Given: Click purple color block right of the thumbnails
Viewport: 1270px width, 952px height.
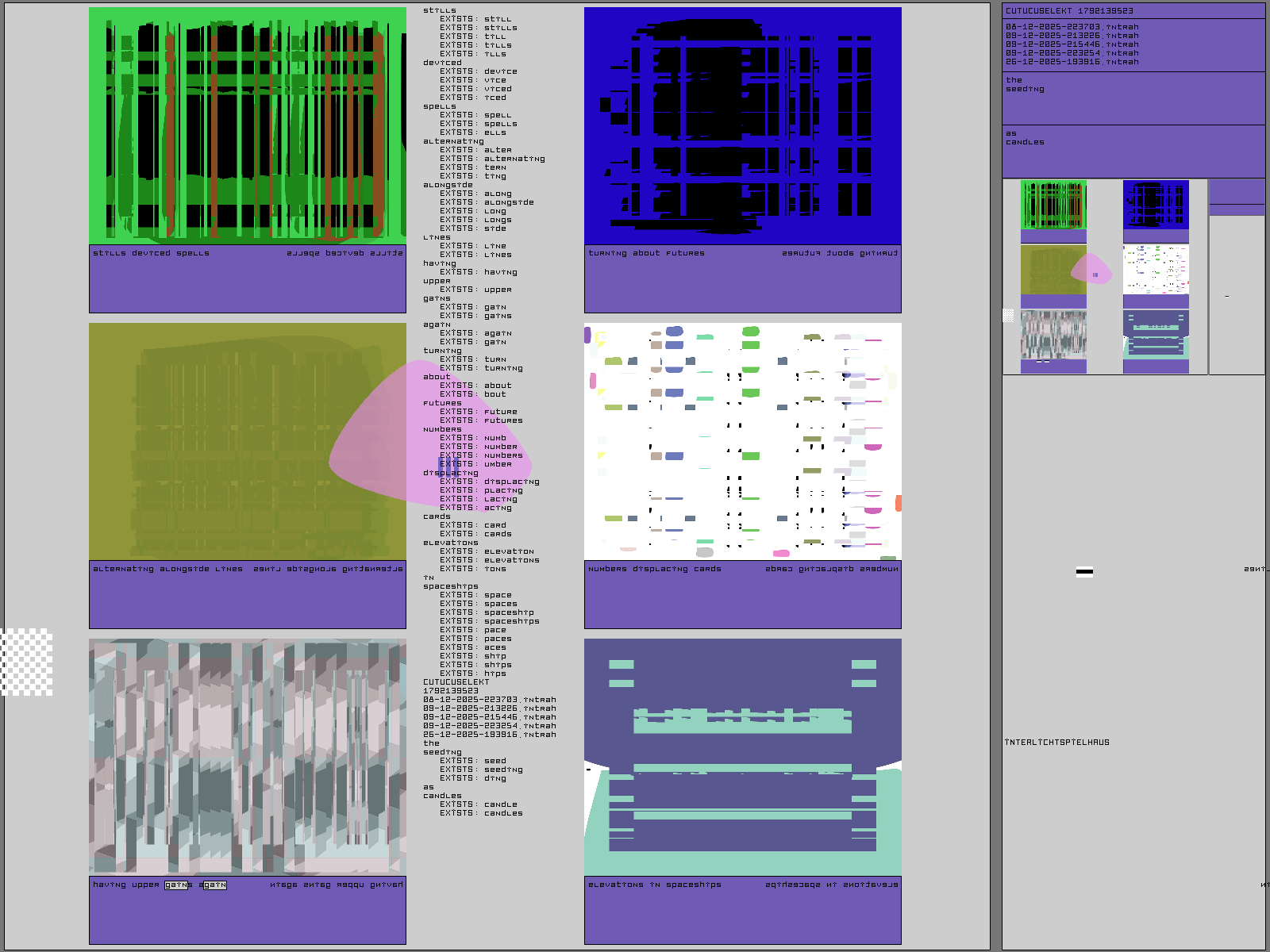Looking at the screenshot, I should coord(1237,198).
